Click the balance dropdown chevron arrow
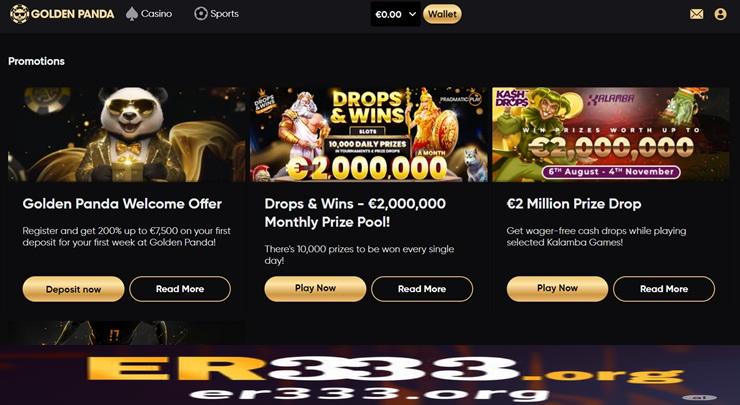740x405 pixels. [412, 14]
